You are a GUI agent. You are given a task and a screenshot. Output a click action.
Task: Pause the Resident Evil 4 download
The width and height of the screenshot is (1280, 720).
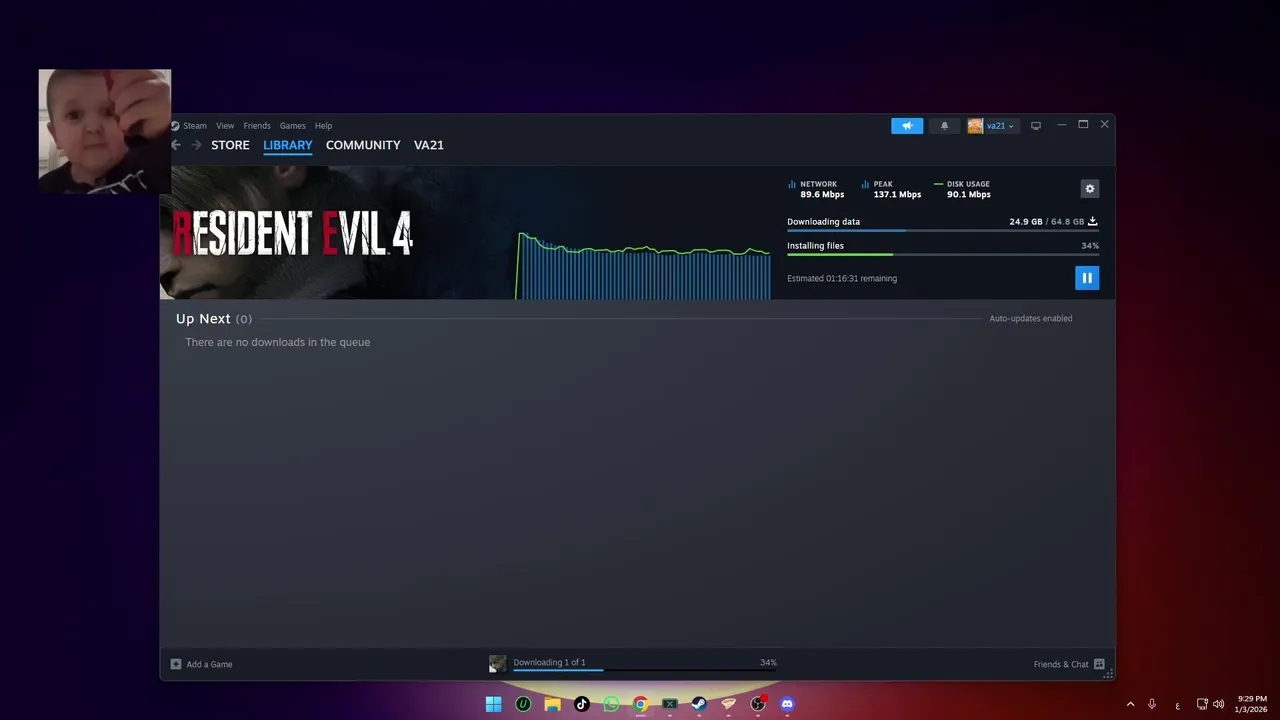click(1087, 278)
